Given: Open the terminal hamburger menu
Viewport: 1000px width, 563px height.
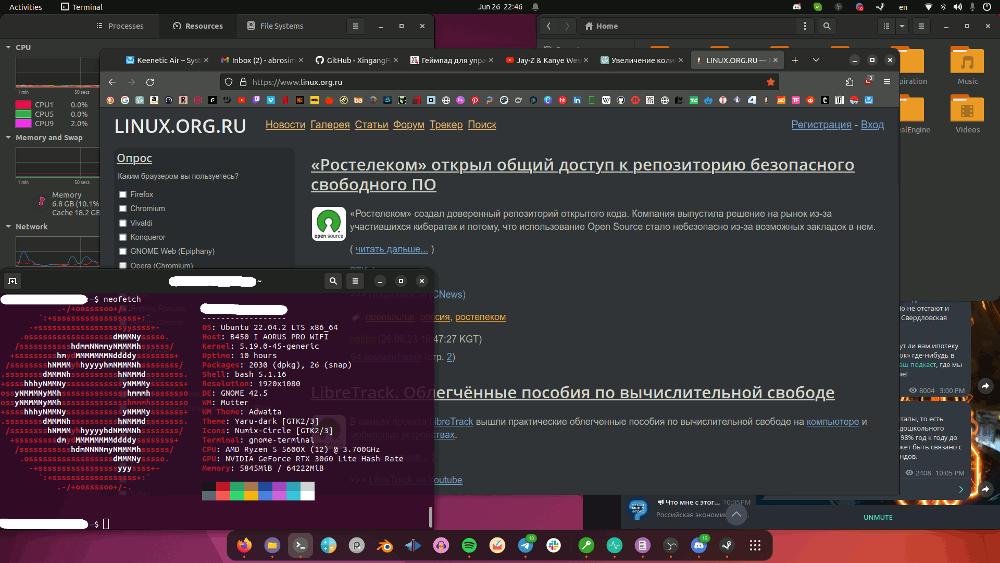Looking at the screenshot, I should (x=355, y=281).
